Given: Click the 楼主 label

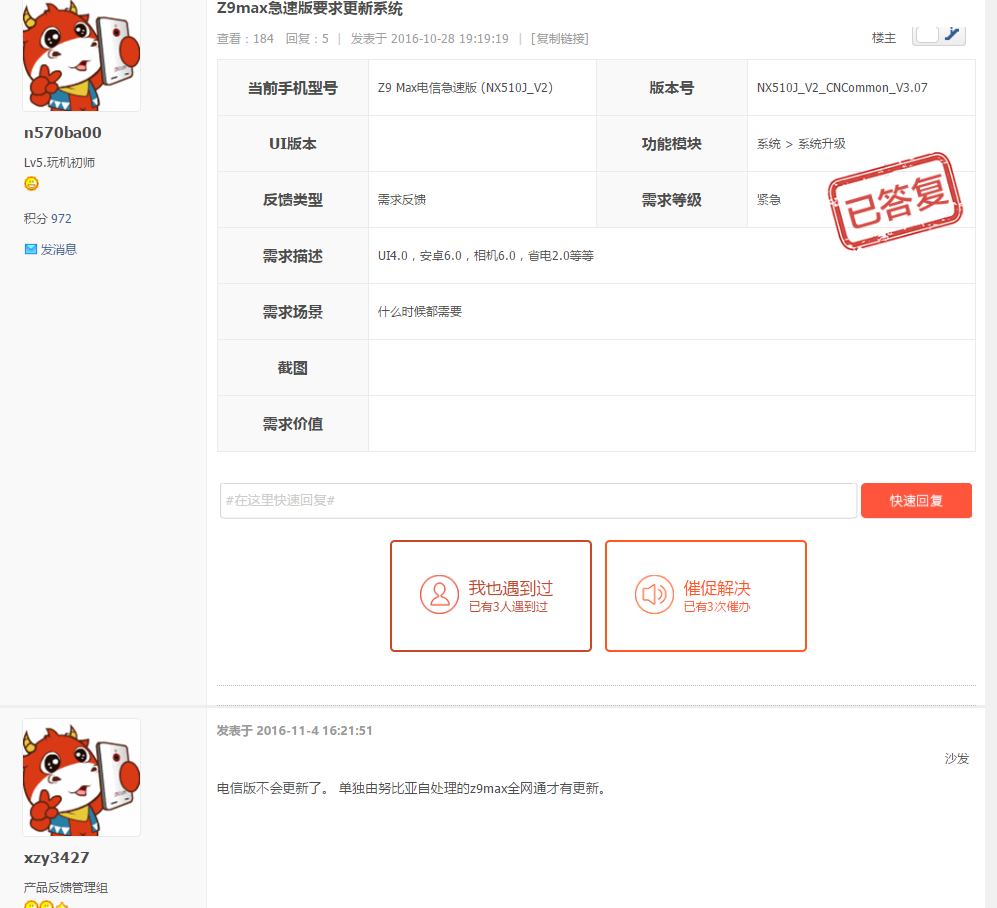Looking at the screenshot, I should click(883, 38).
